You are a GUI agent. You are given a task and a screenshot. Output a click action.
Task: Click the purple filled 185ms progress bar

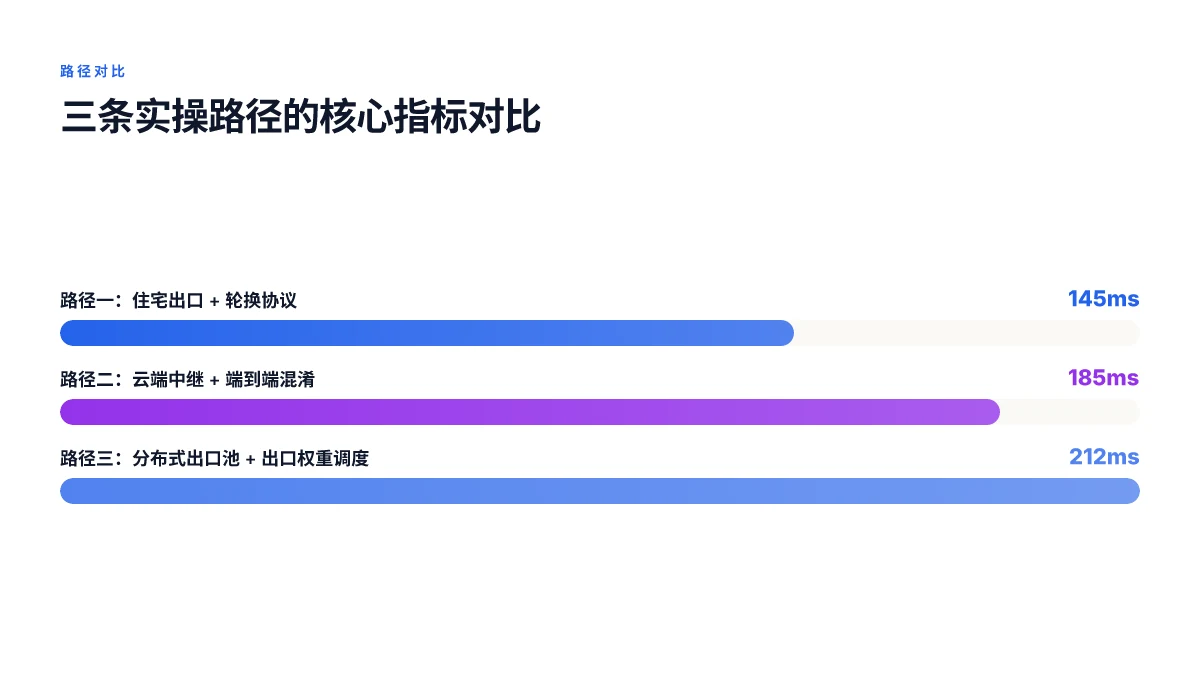530,412
